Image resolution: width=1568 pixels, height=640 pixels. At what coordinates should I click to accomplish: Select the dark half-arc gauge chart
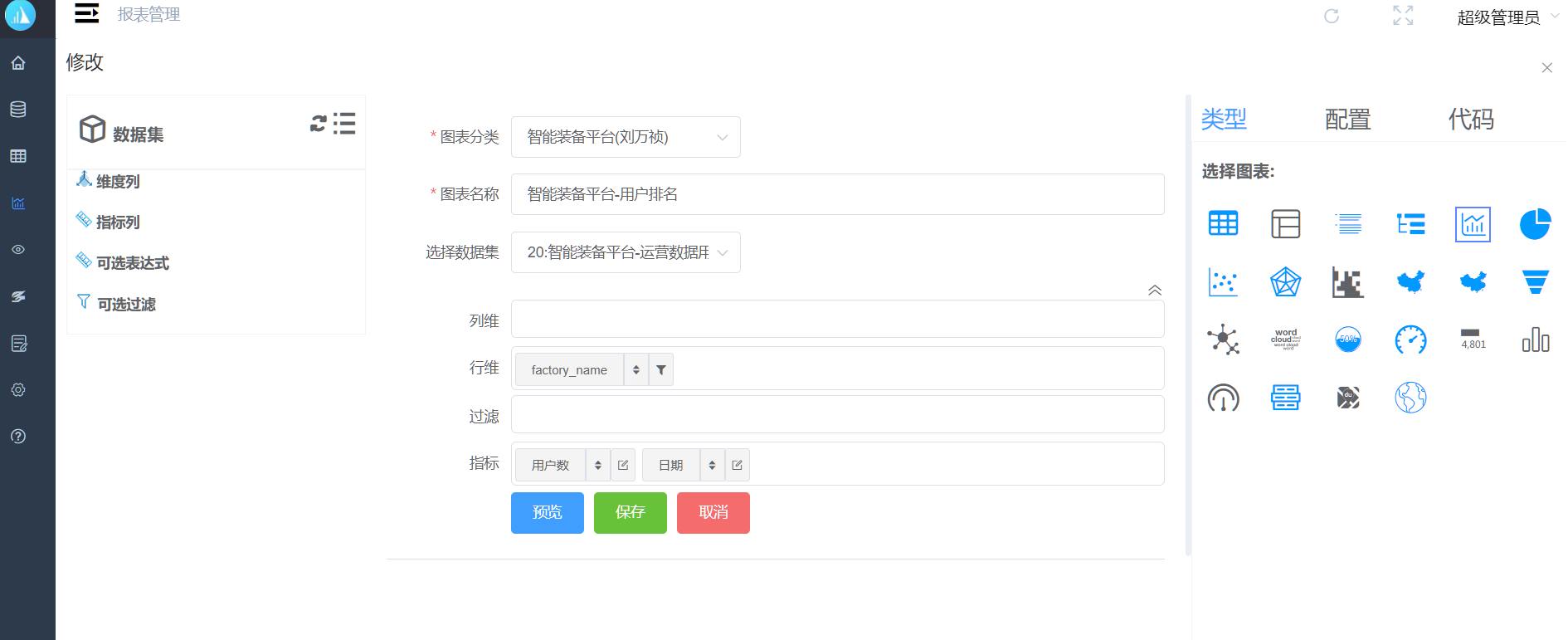[x=1223, y=398]
